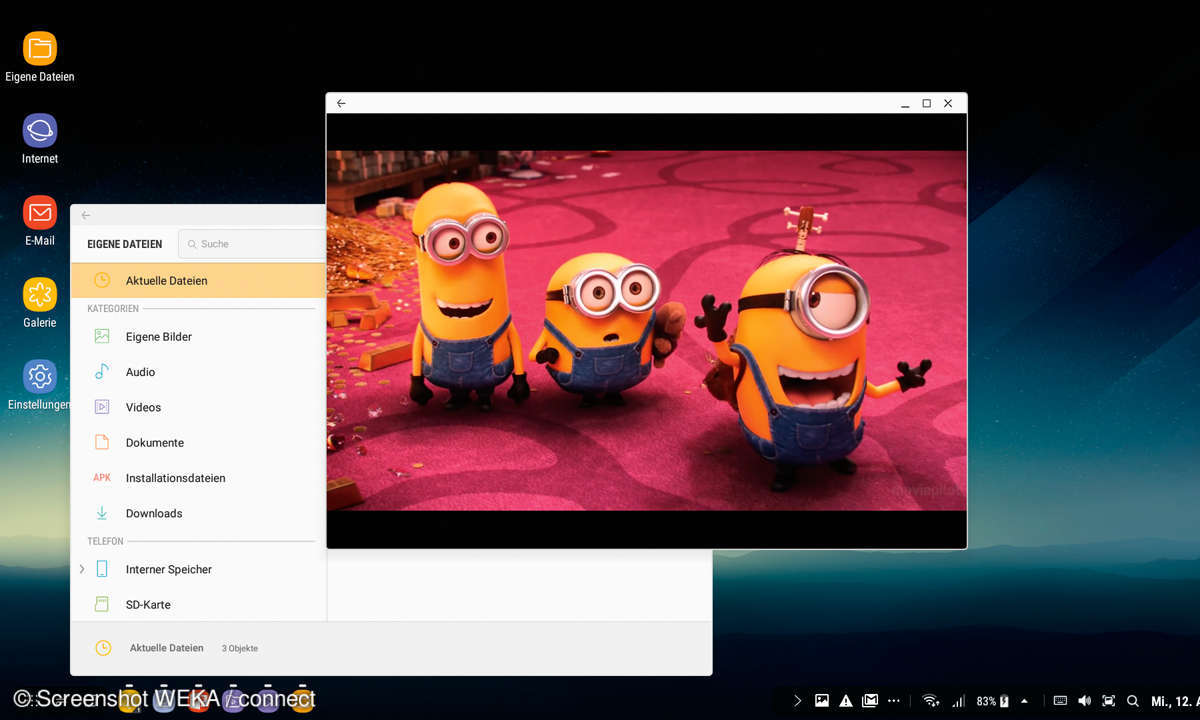Close the video player window
This screenshot has height=720, width=1200.
coord(948,103)
